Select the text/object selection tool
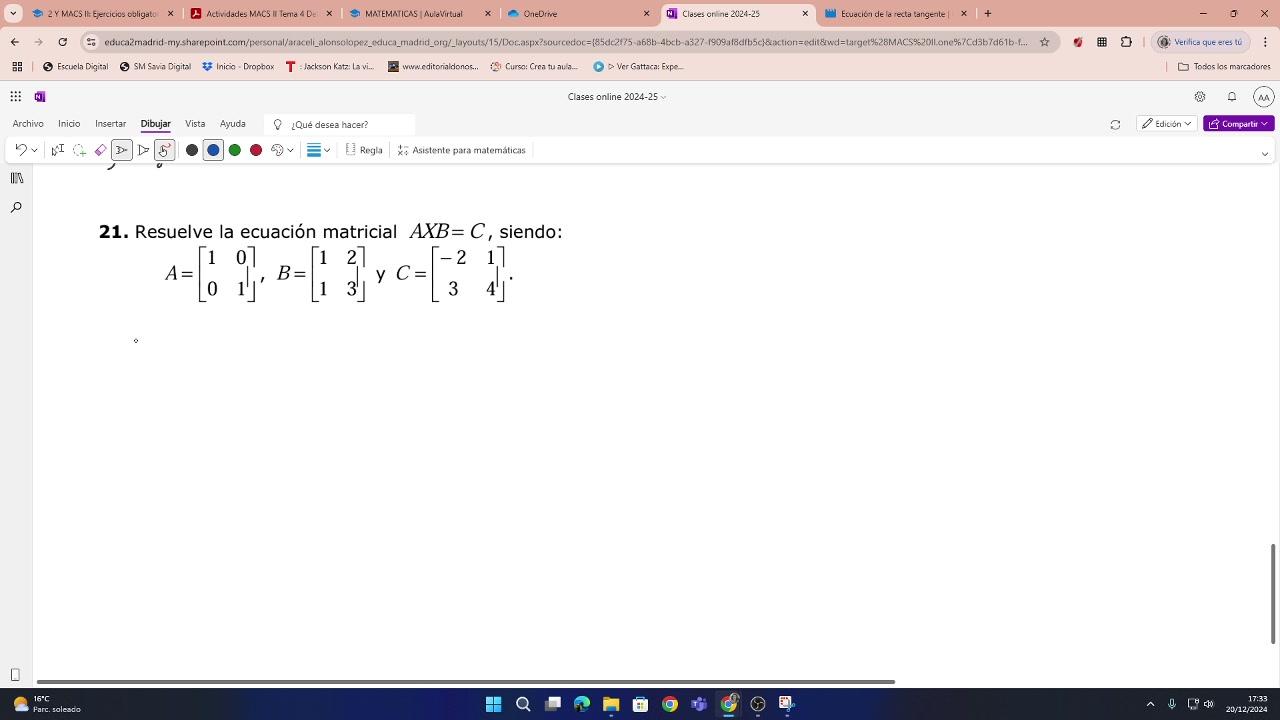This screenshot has width=1280, height=720. click(58, 150)
